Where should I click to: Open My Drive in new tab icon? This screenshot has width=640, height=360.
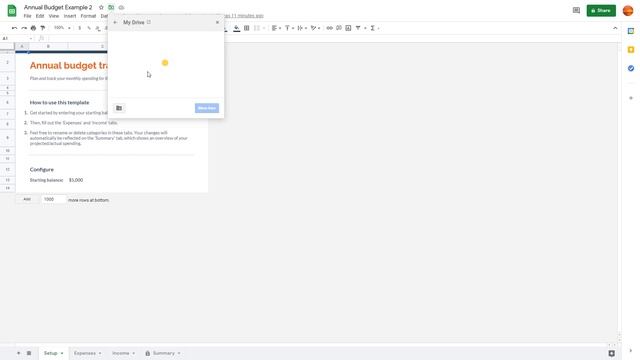pyautogui.click(x=149, y=22)
